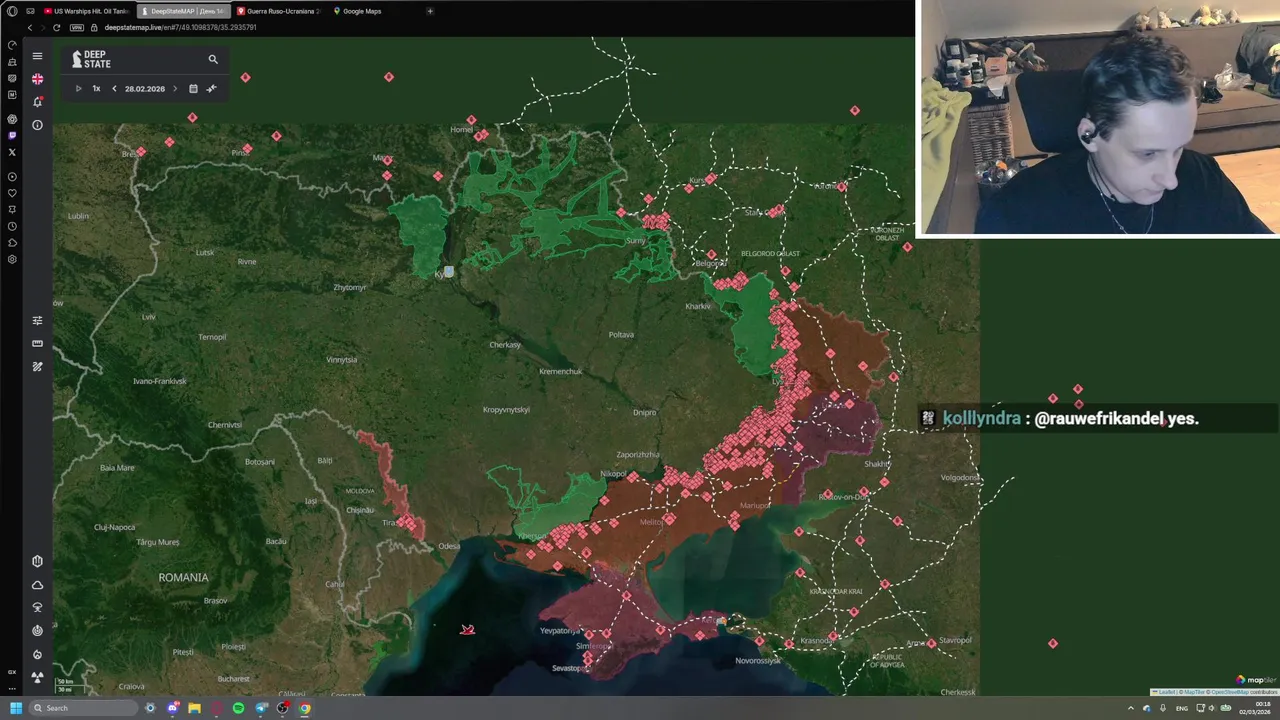Click the Windows taskbar search box

[x=85, y=708]
